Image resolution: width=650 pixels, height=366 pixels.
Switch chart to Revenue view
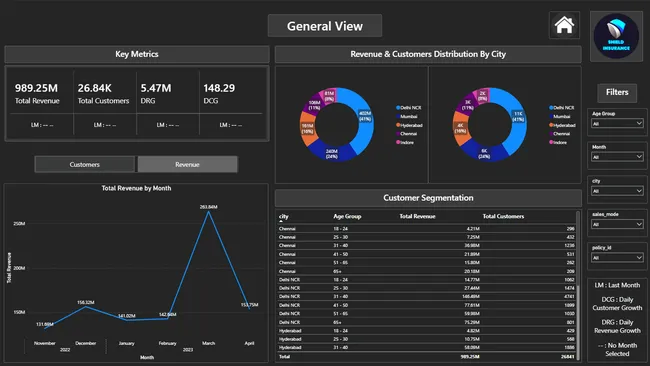187,165
